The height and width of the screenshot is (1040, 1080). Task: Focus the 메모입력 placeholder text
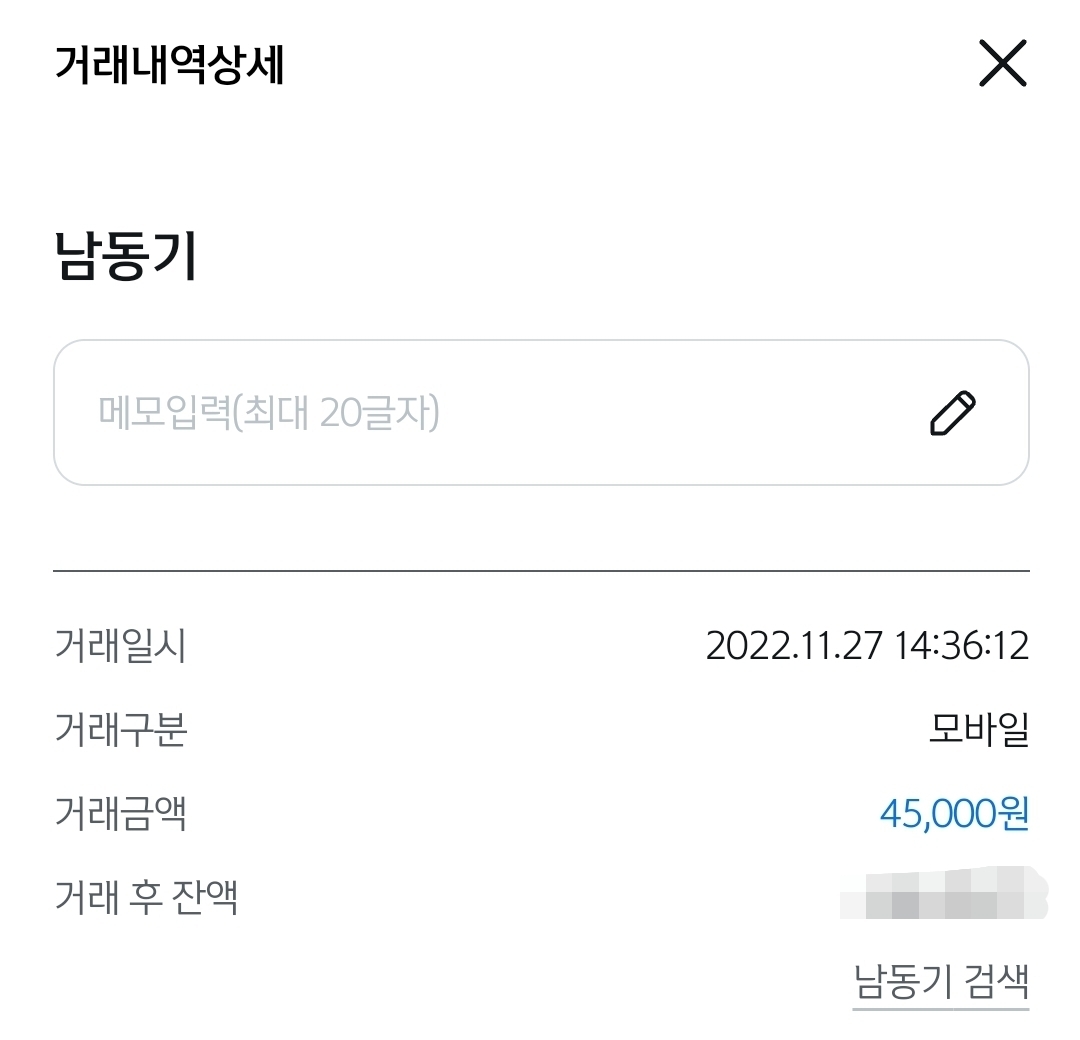[269, 412]
